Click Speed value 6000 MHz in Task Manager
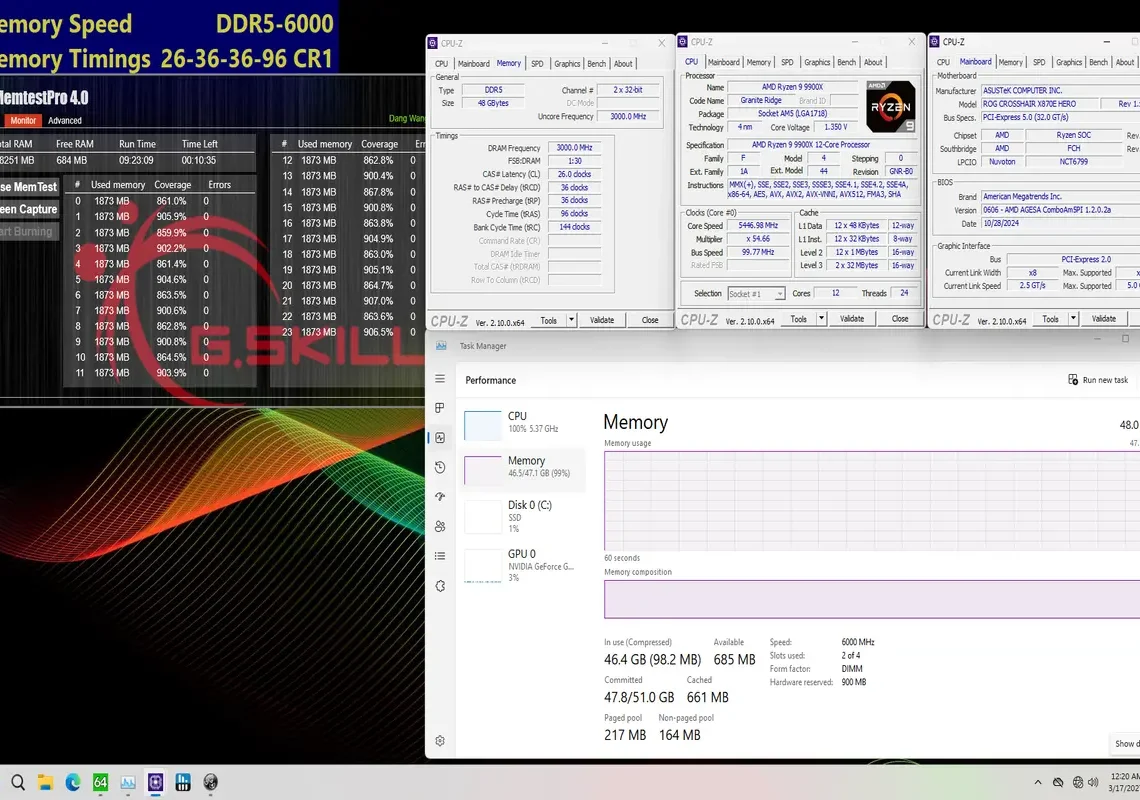Screen dimensions: 1140x800 click(858, 642)
